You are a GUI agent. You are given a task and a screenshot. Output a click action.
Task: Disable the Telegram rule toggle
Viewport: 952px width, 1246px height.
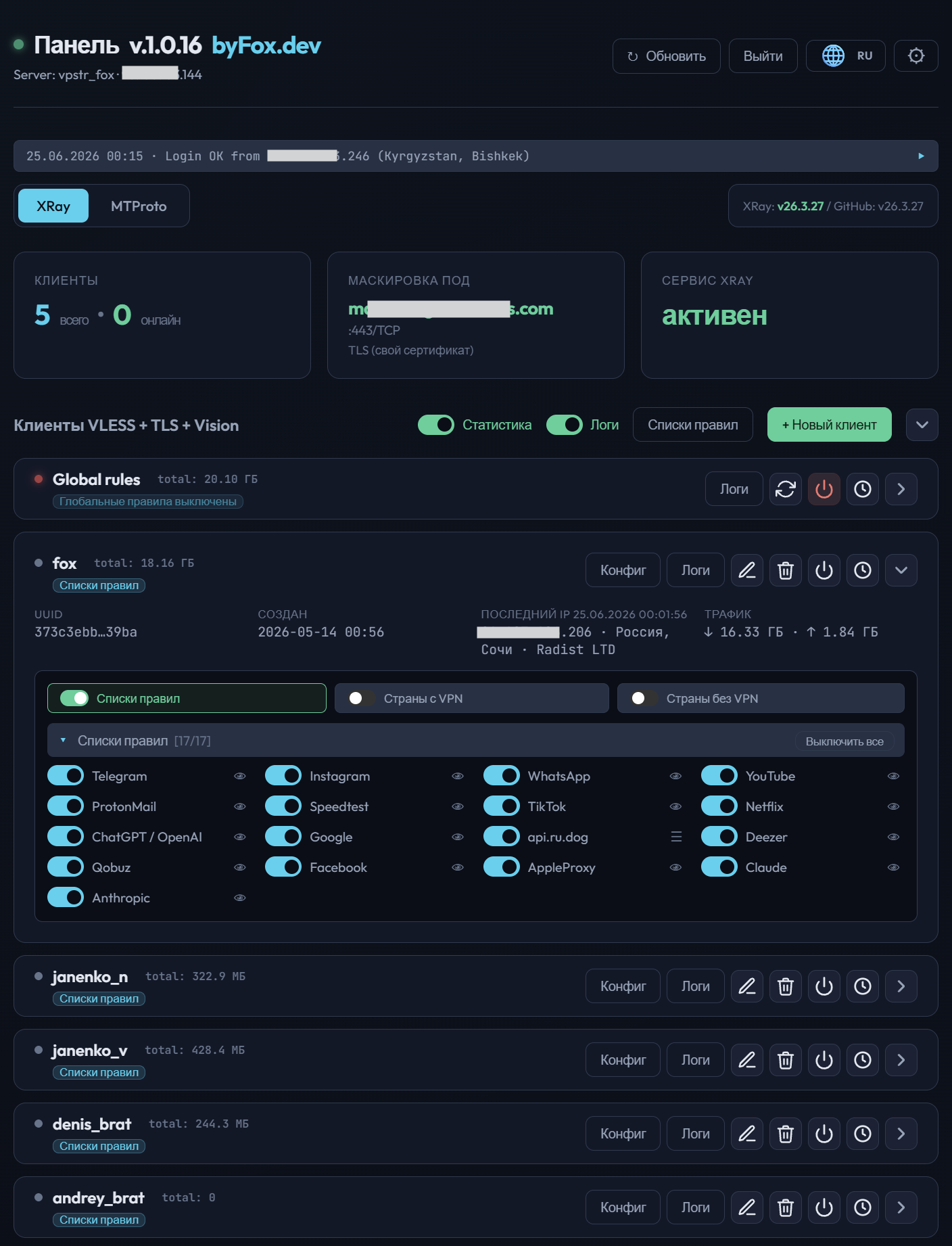[66, 776]
